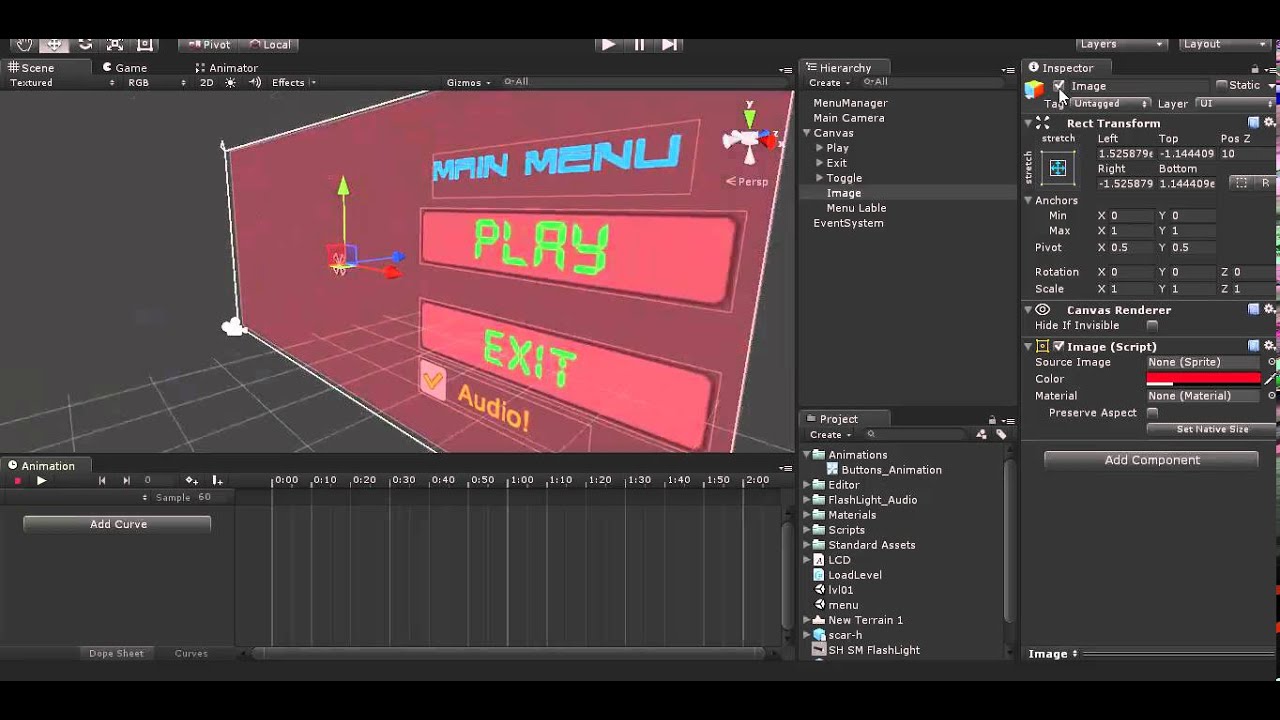Click the Set Native Size button
The height and width of the screenshot is (720, 1280).
[x=1212, y=429]
